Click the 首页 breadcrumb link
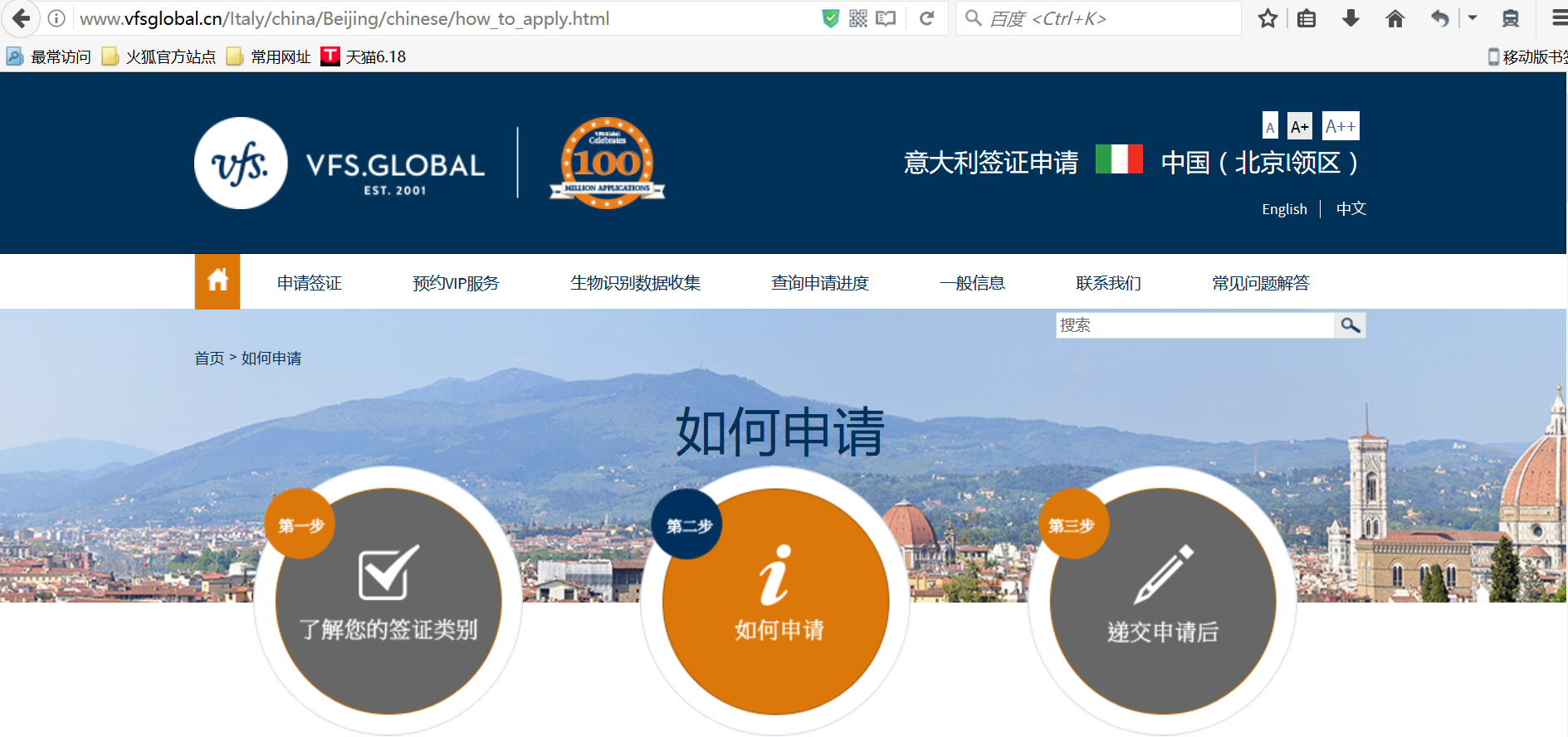The height and width of the screenshot is (737, 1568). pyautogui.click(x=209, y=359)
